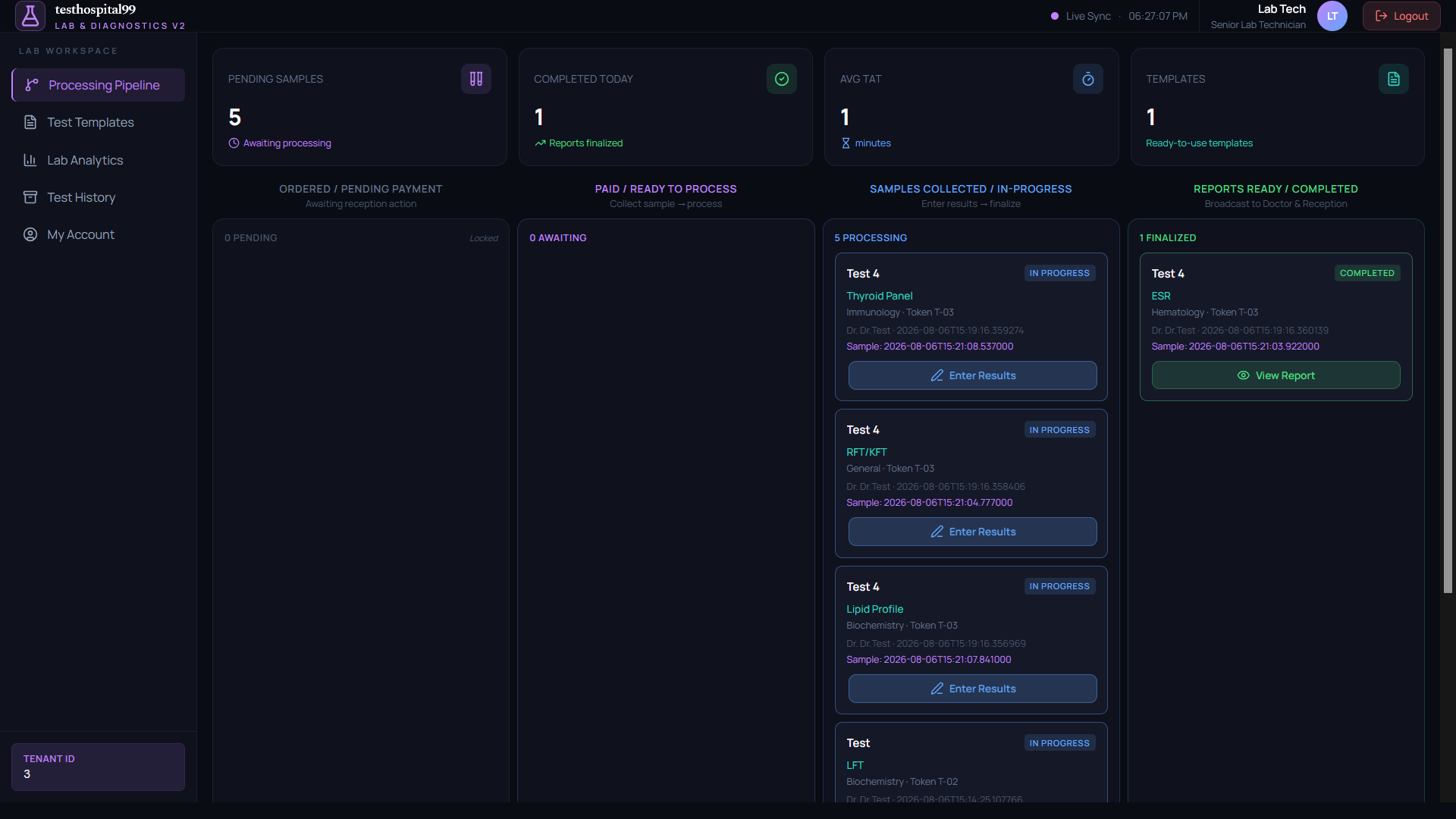This screenshot has width=1456, height=819.
Task: Click the hourglass icon beside minutes
Action: coord(846,143)
